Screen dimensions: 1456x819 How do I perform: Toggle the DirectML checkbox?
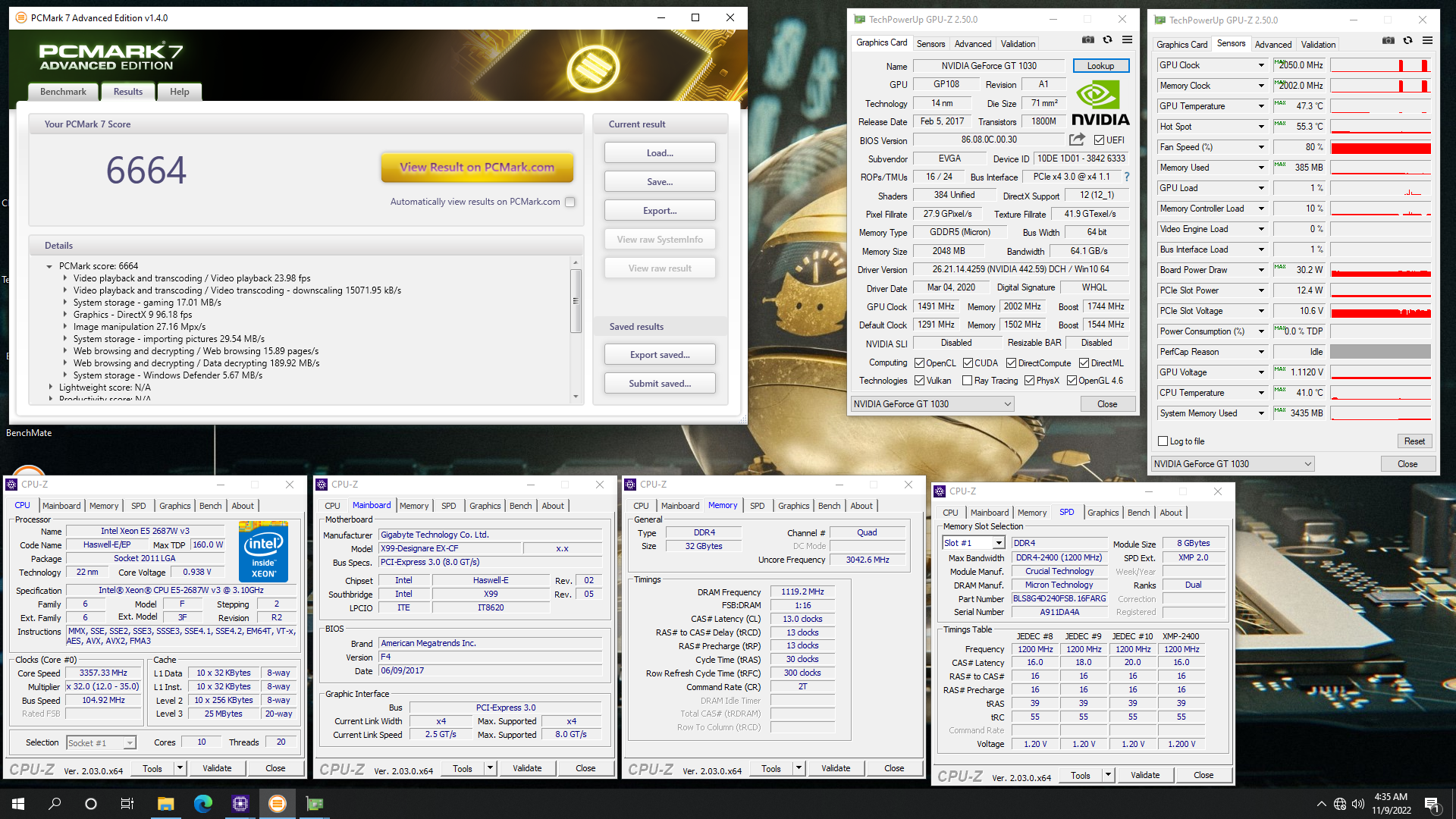coord(1084,363)
